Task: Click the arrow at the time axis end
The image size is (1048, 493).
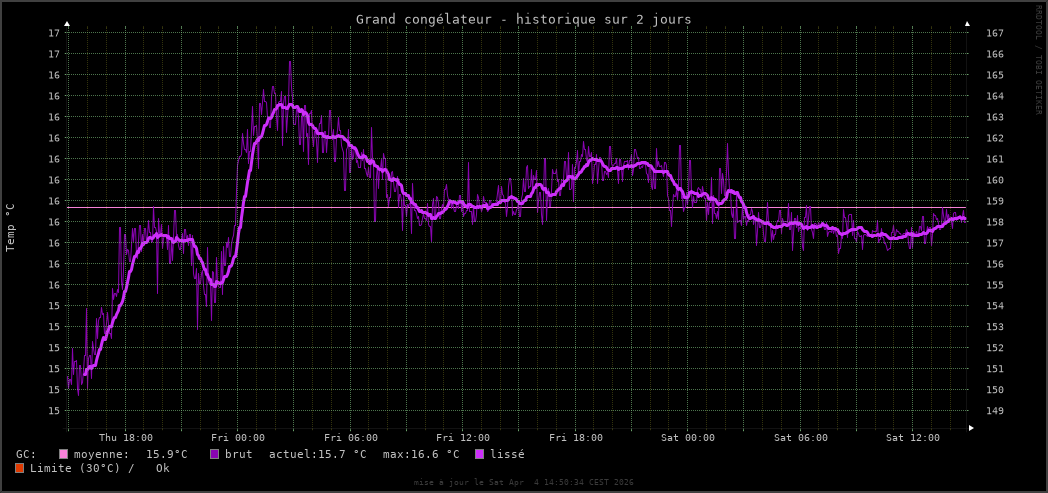Action: pyautogui.click(x=971, y=427)
